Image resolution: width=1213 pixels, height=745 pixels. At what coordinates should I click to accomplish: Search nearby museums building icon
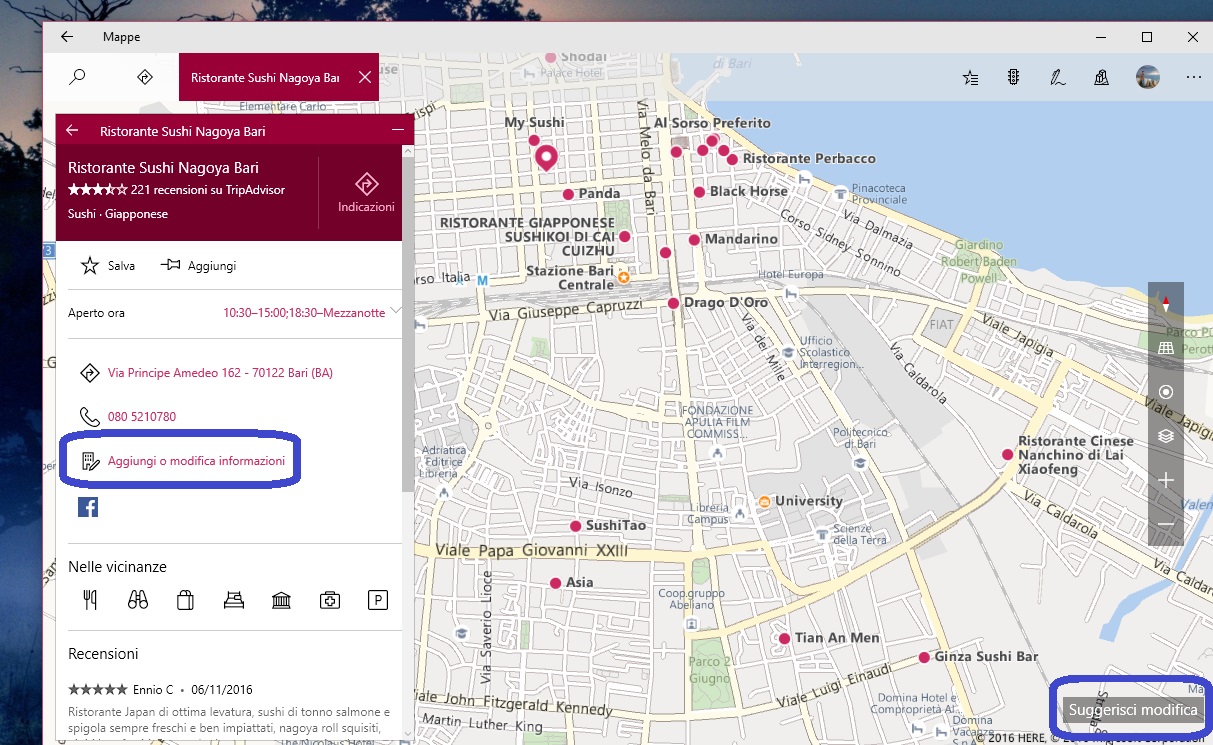tap(281, 600)
